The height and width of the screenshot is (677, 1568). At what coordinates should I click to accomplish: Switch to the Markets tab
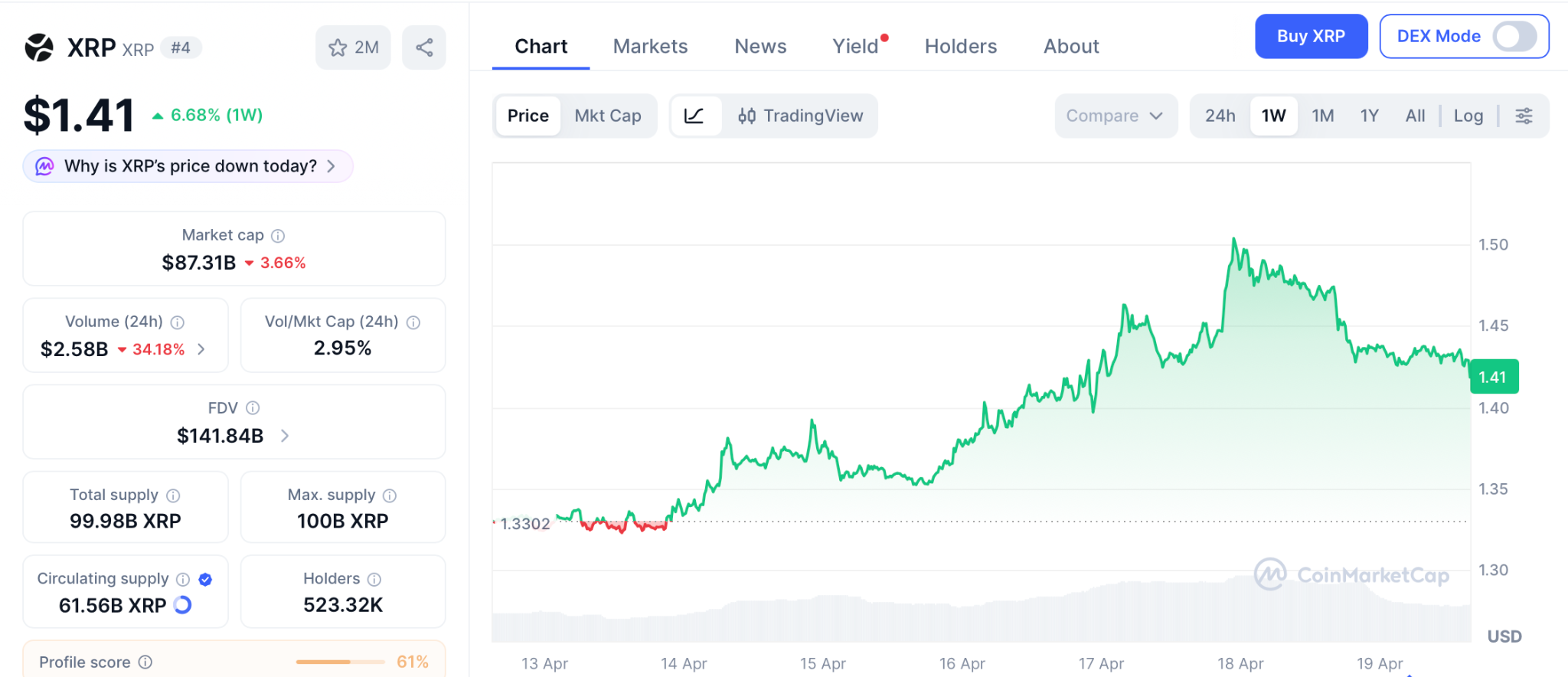click(650, 47)
